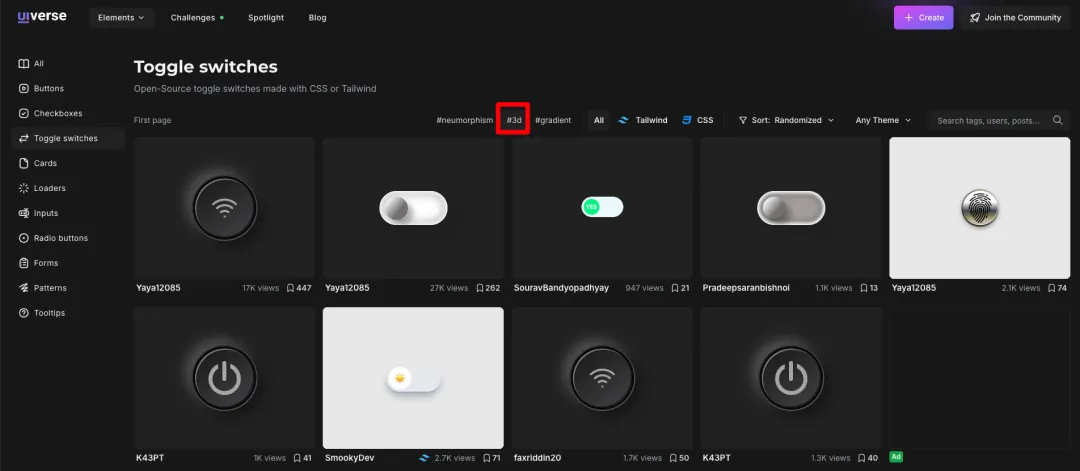Screen dimensions: 1080x471
Task: Toggle SouravBandyopadhyay's green YES switch
Action: 602,207
